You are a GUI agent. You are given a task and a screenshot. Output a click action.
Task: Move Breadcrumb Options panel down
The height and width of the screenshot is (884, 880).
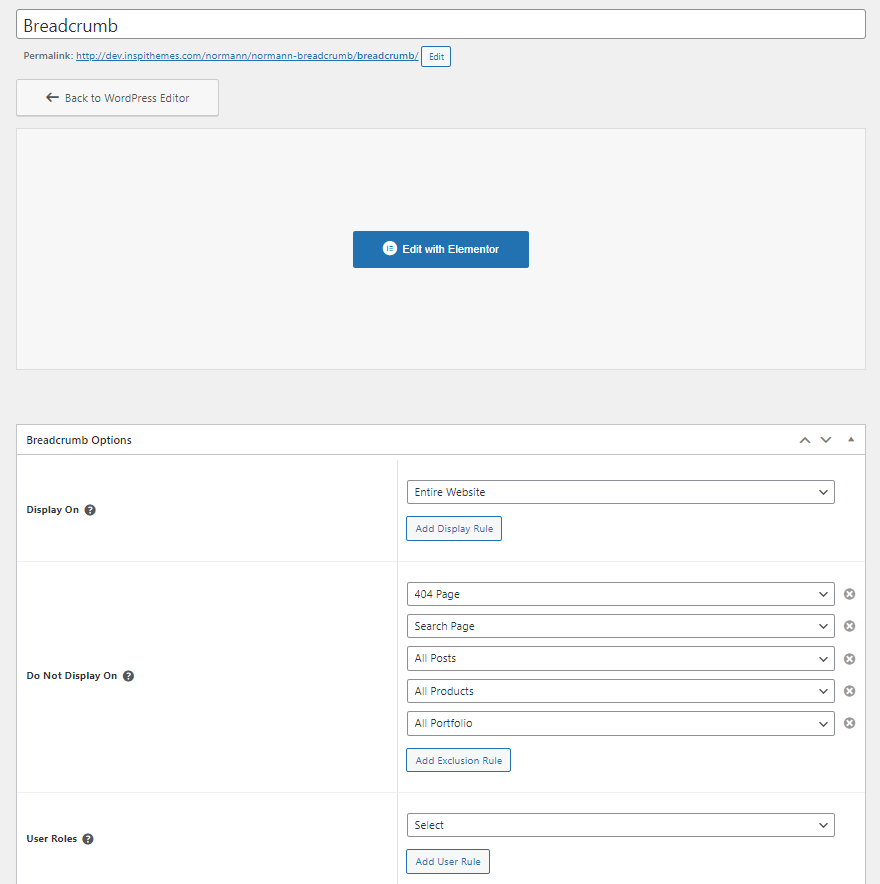(x=826, y=440)
